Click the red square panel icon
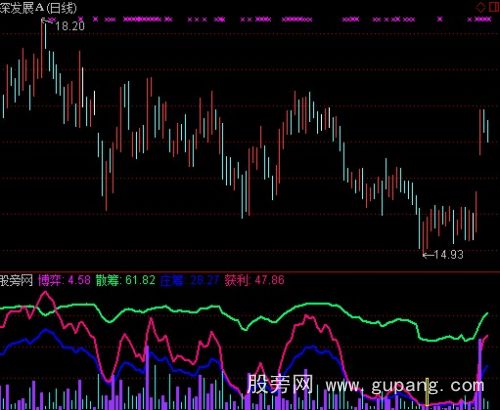 pos(495,7)
